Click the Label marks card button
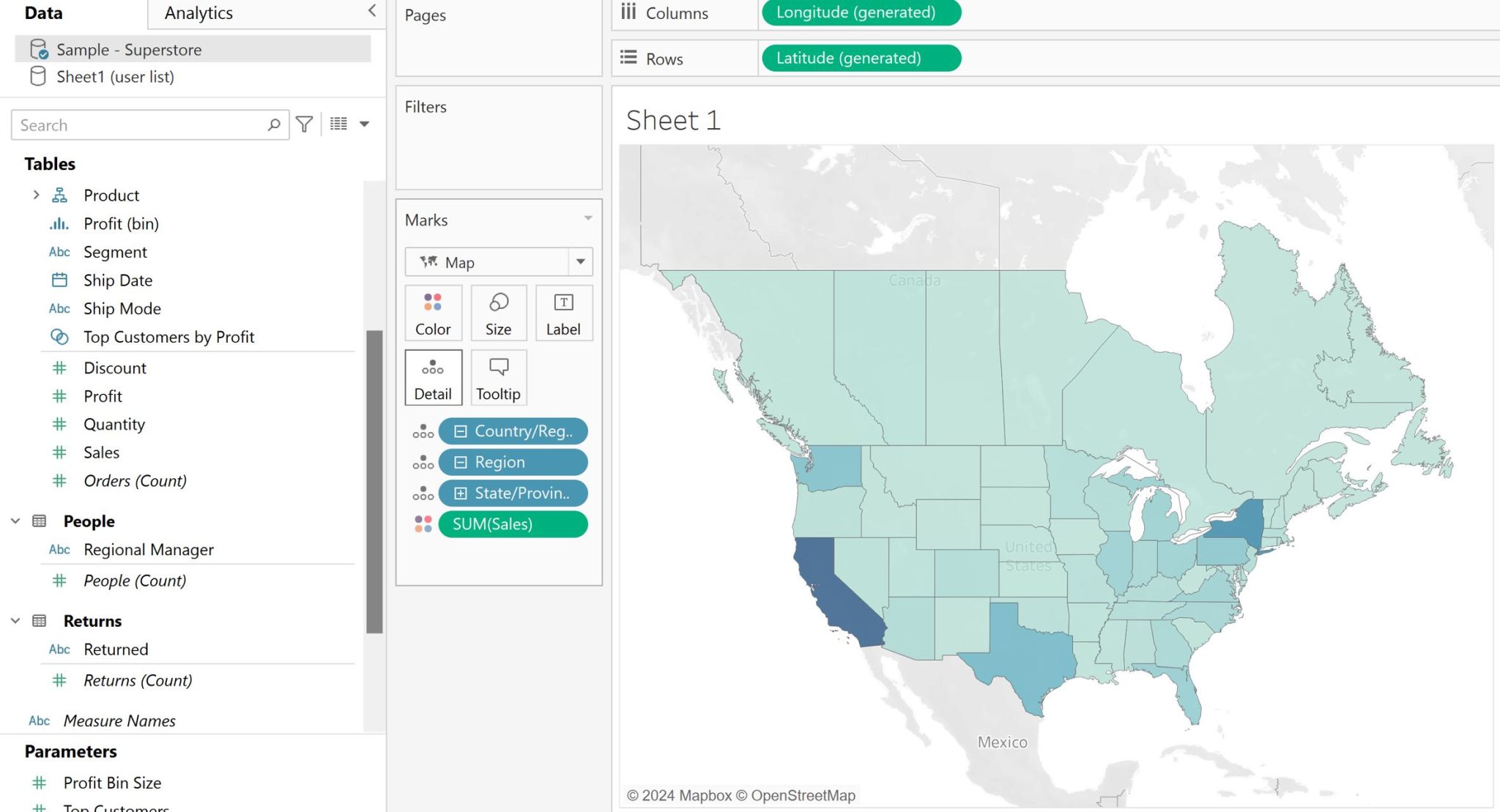The image size is (1500, 812). click(563, 313)
